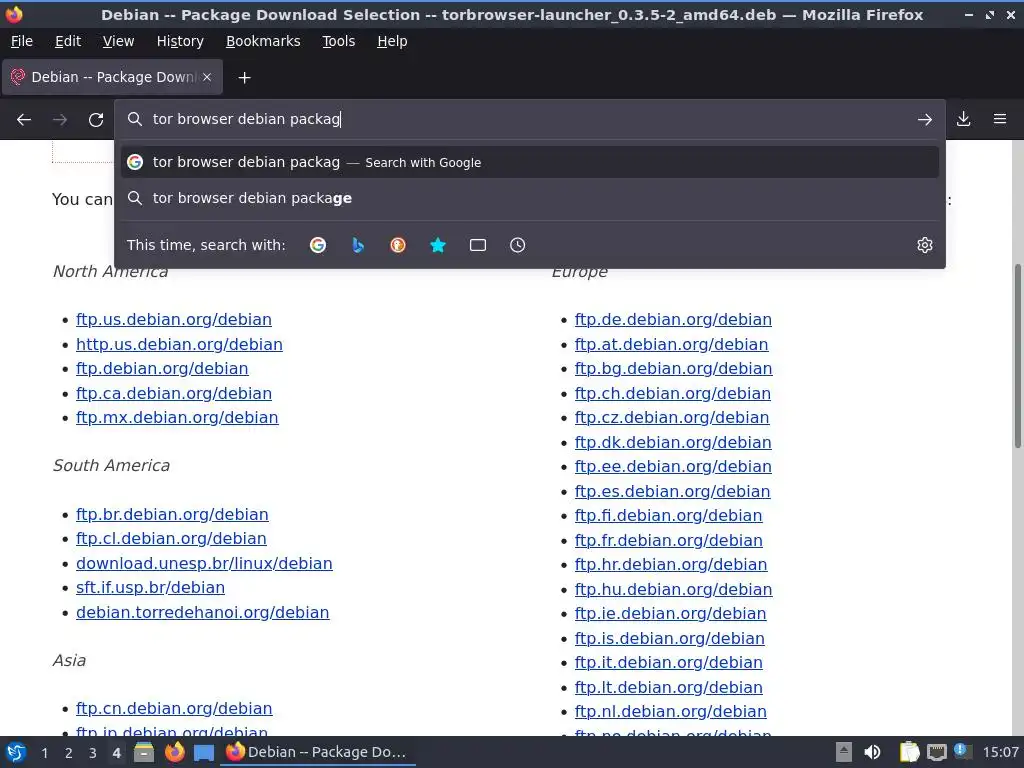Screen dimensions: 1024x768
Task: Click the 15:07 clock in taskbar
Action: pyautogui.click(x=1000, y=752)
